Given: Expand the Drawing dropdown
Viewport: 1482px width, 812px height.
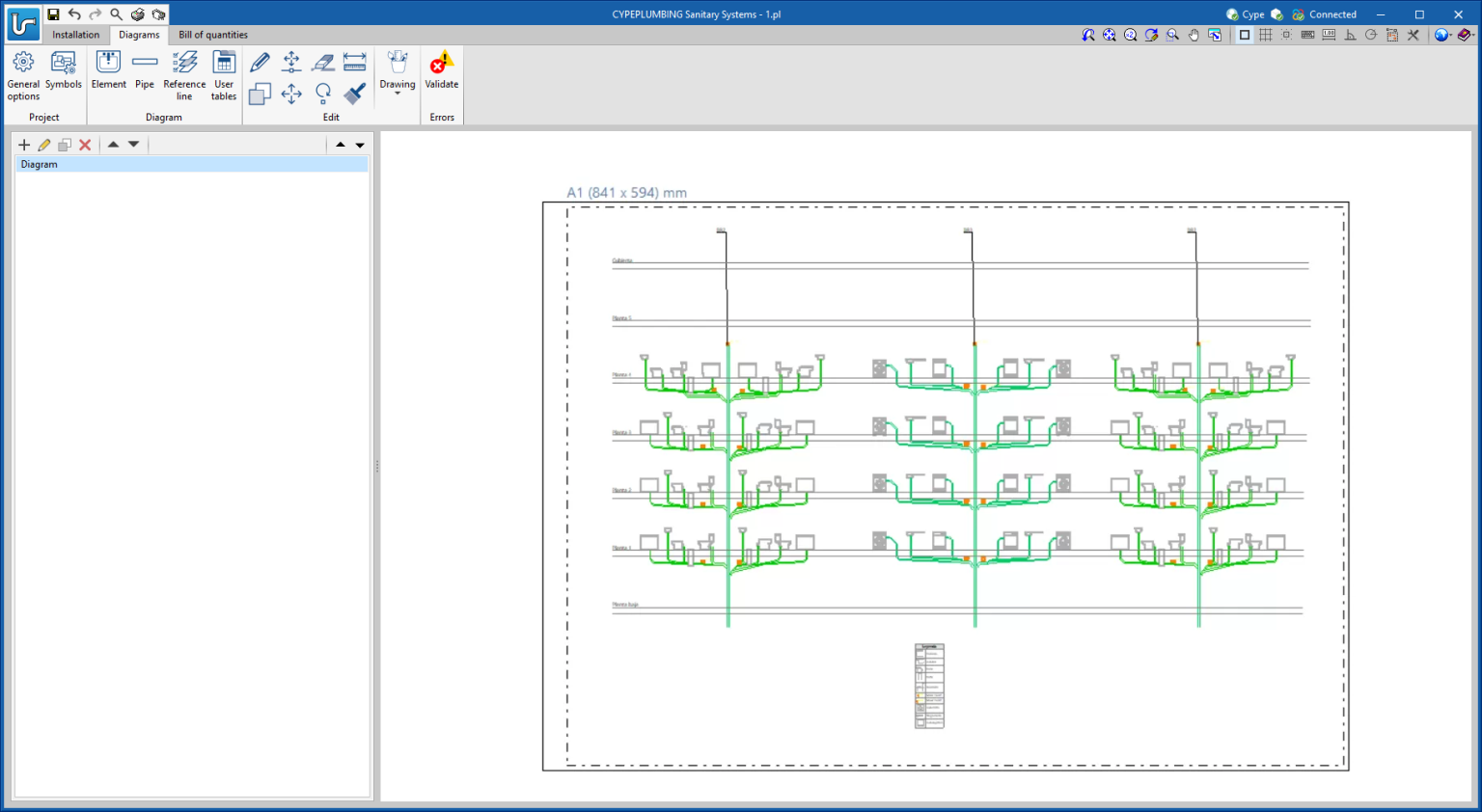Looking at the screenshot, I should coord(398,74).
